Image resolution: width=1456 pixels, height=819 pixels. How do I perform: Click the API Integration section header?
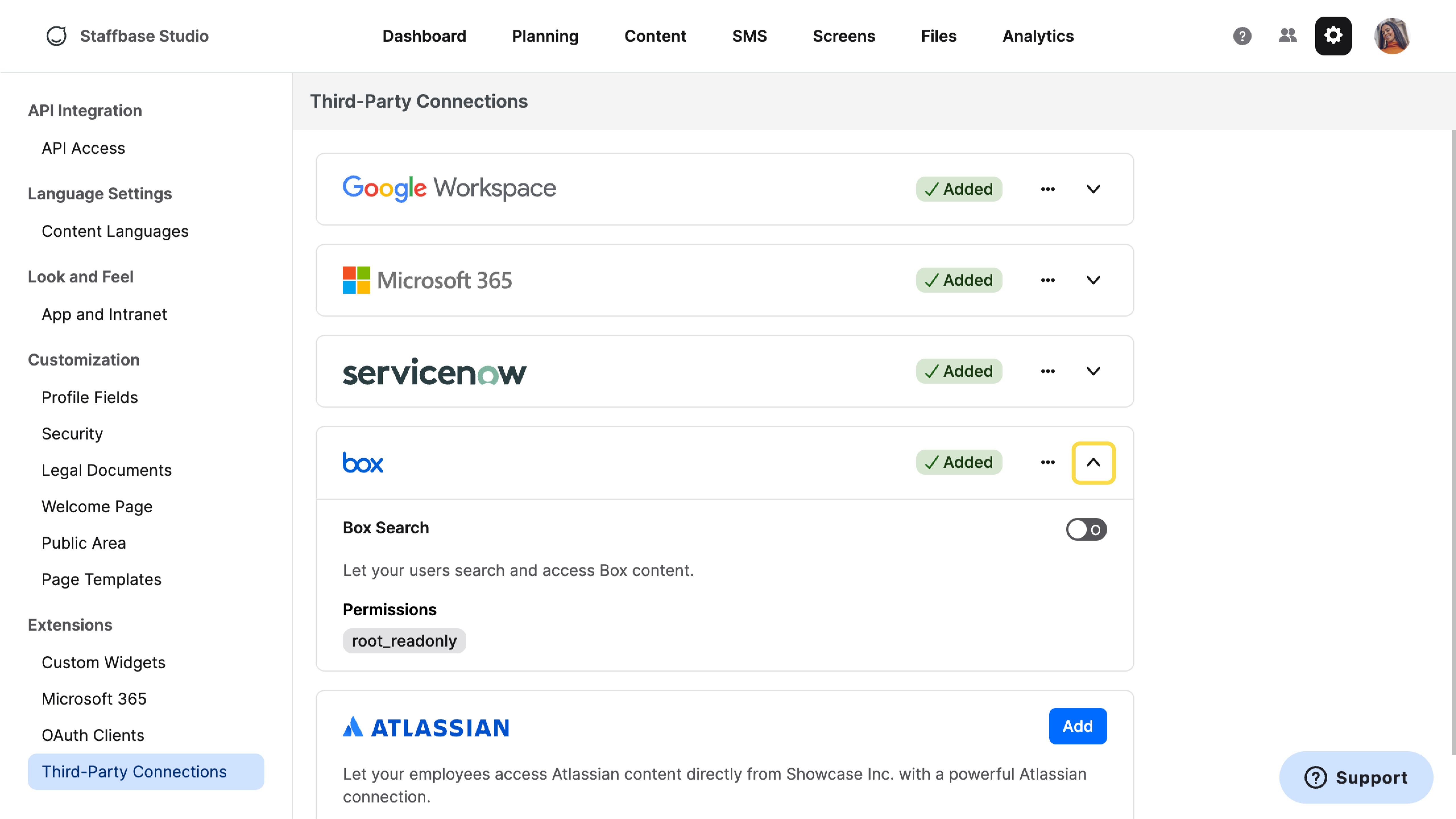[85, 111]
